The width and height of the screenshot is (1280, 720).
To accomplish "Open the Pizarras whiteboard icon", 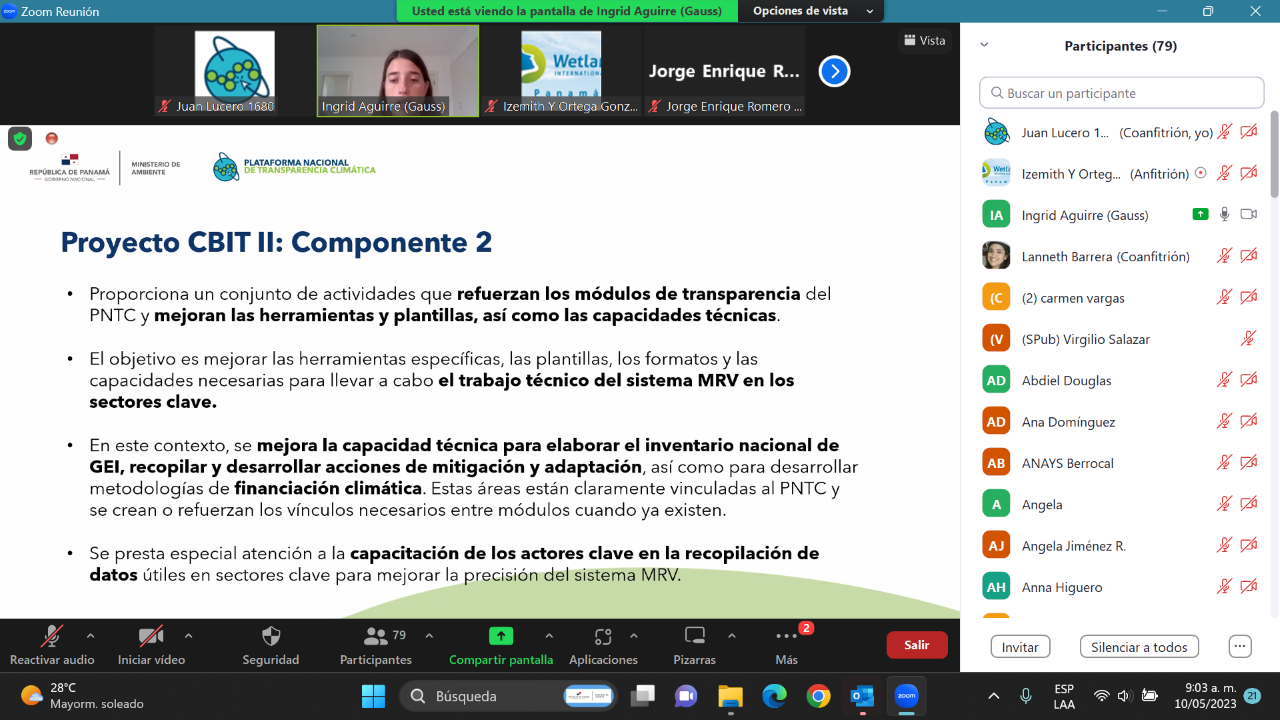I will 694,636.
